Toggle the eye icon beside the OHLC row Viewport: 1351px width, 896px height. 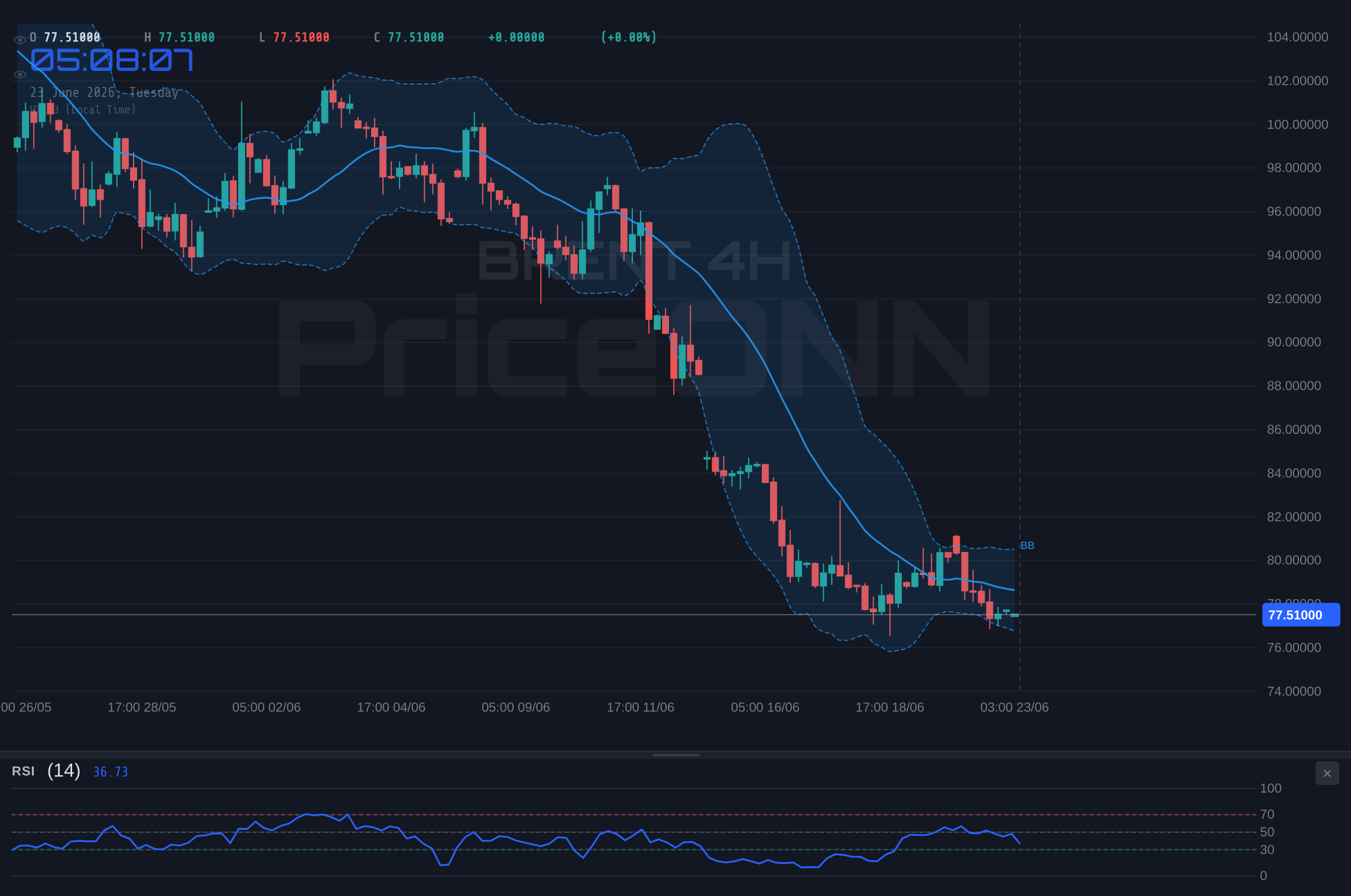tap(20, 40)
